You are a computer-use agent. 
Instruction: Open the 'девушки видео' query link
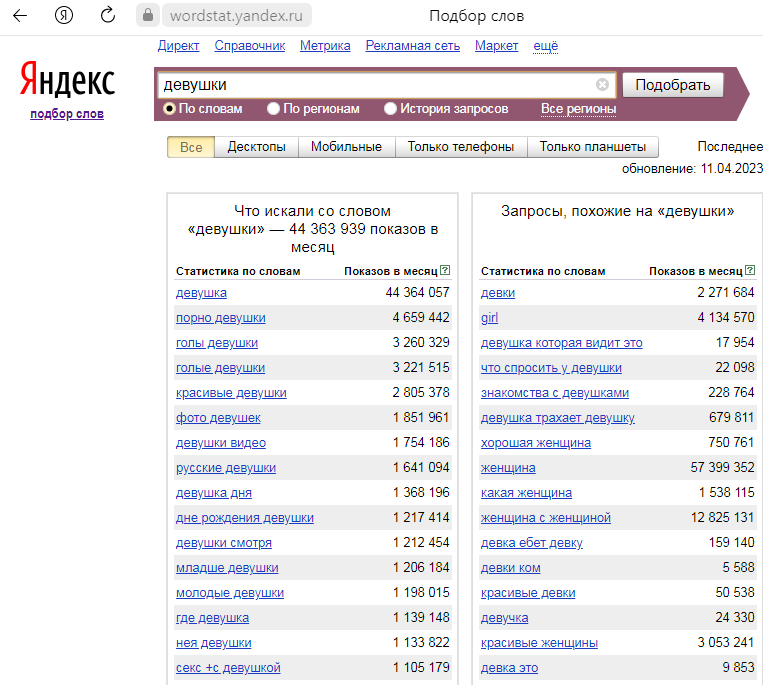[221, 443]
